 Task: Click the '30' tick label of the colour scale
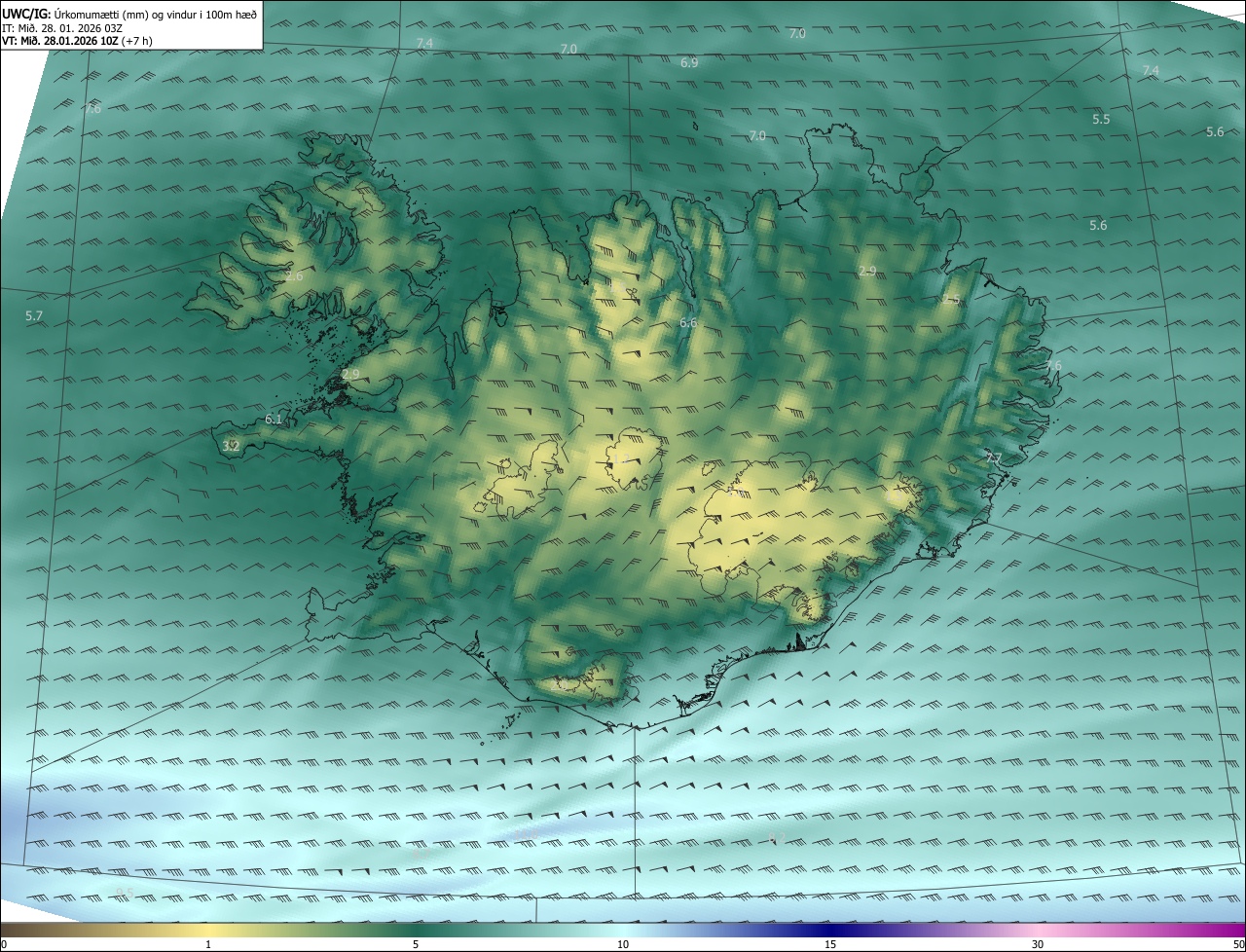1038,945
